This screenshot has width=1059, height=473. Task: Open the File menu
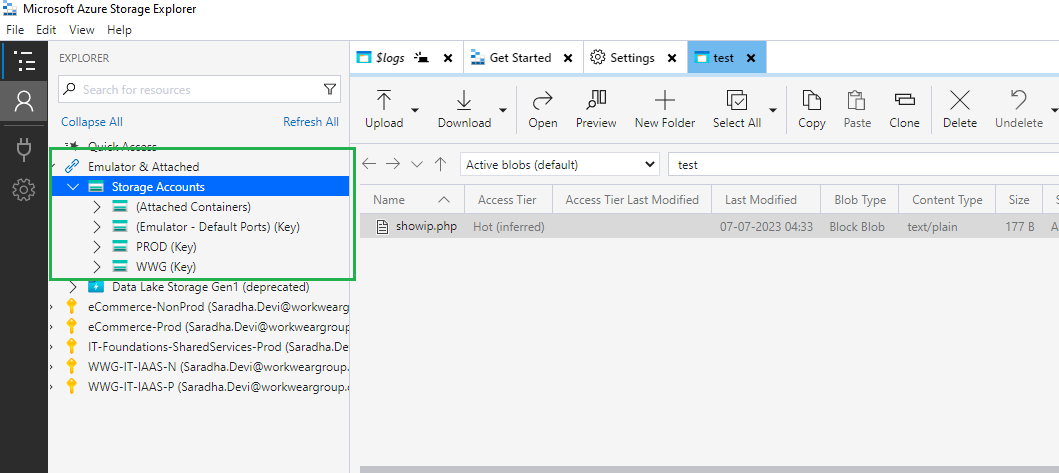(15, 30)
